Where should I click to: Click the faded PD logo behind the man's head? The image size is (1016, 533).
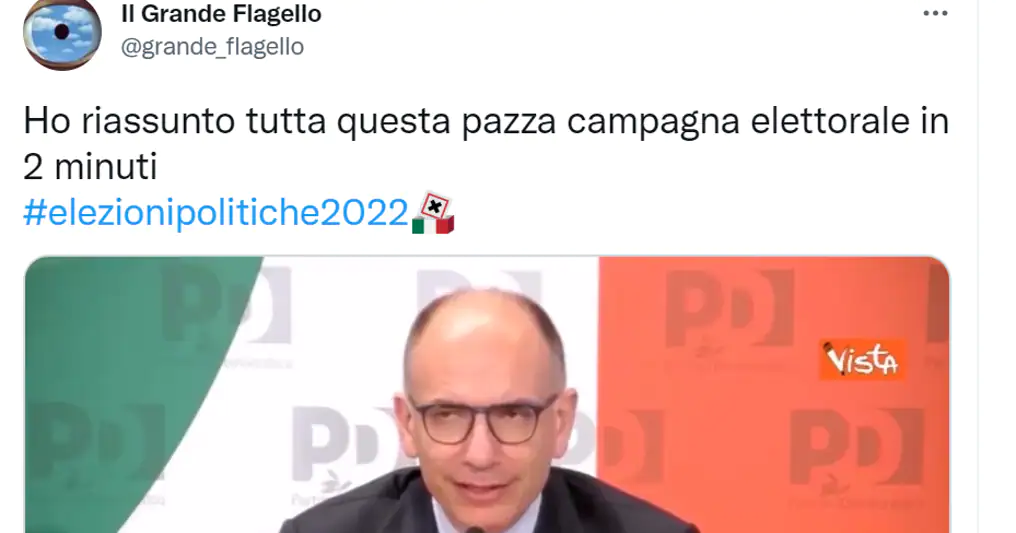(479, 284)
